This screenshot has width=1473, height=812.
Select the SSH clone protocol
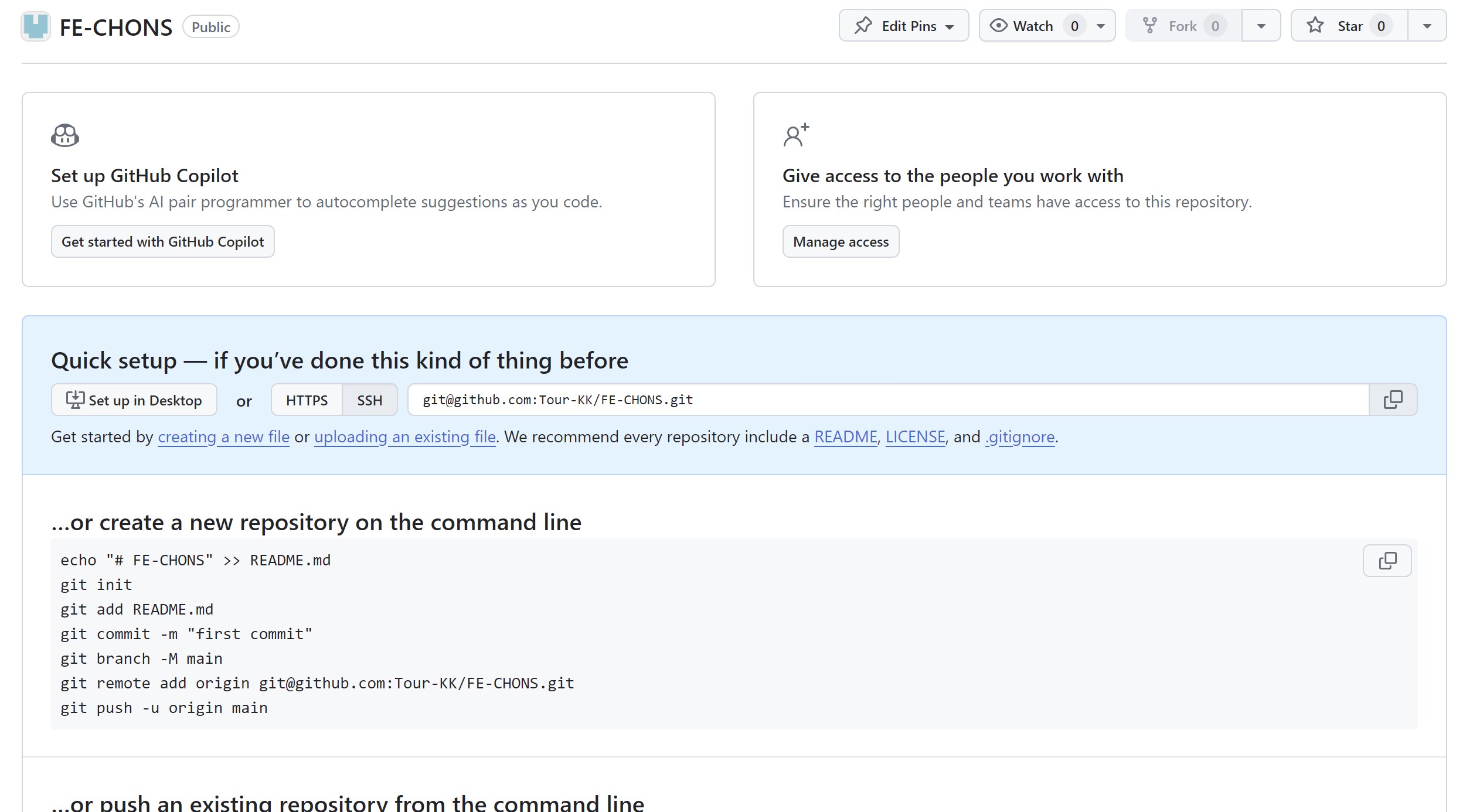click(370, 400)
